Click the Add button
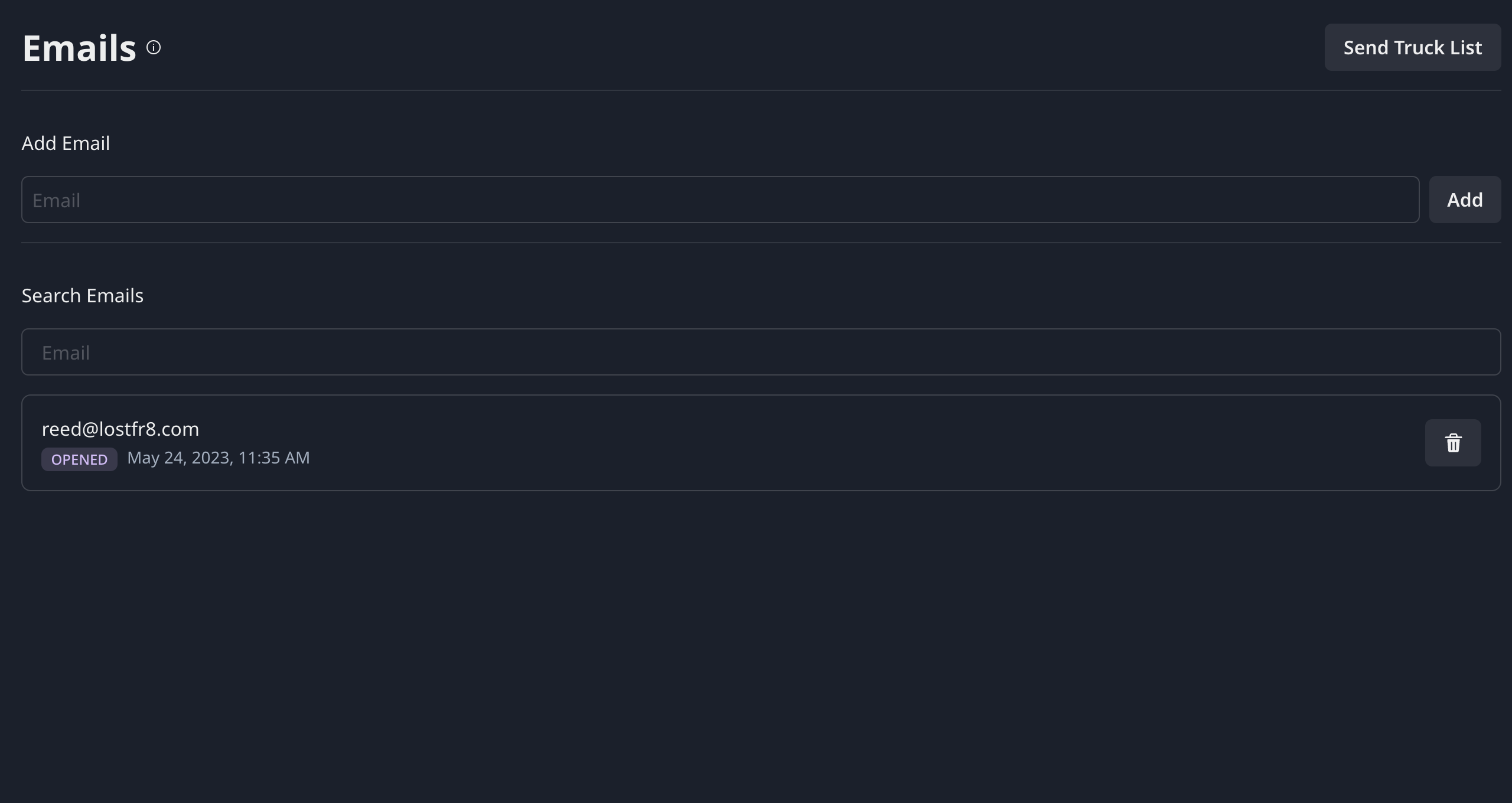This screenshot has width=1512, height=803. point(1465,200)
